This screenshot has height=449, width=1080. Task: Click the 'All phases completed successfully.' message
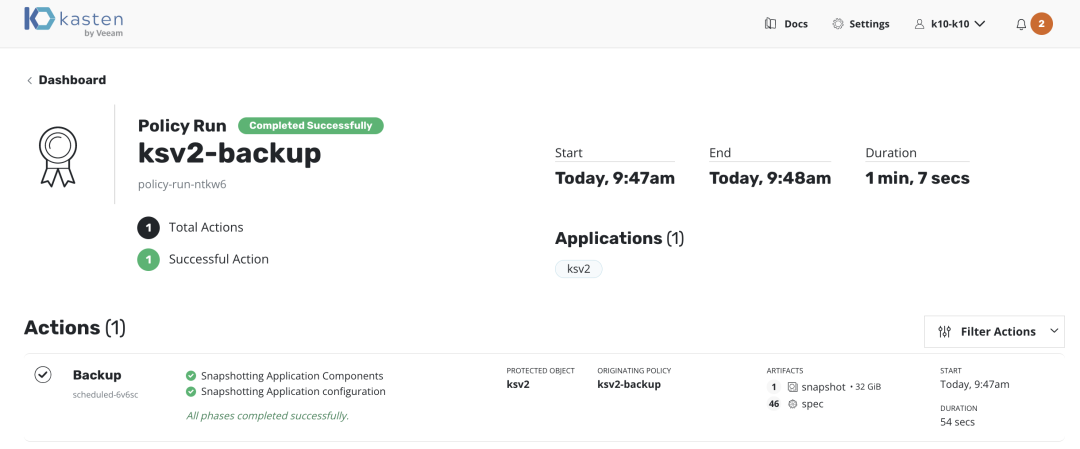click(x=267, y=416)
